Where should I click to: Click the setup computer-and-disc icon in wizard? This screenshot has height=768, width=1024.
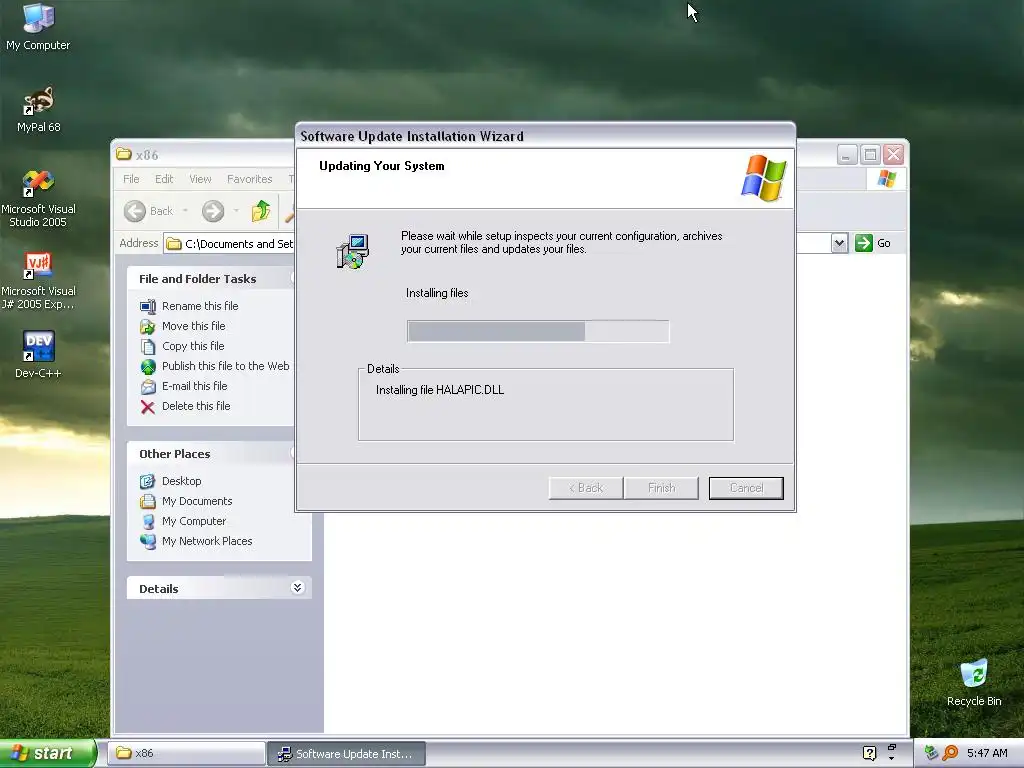coord(353,252)
